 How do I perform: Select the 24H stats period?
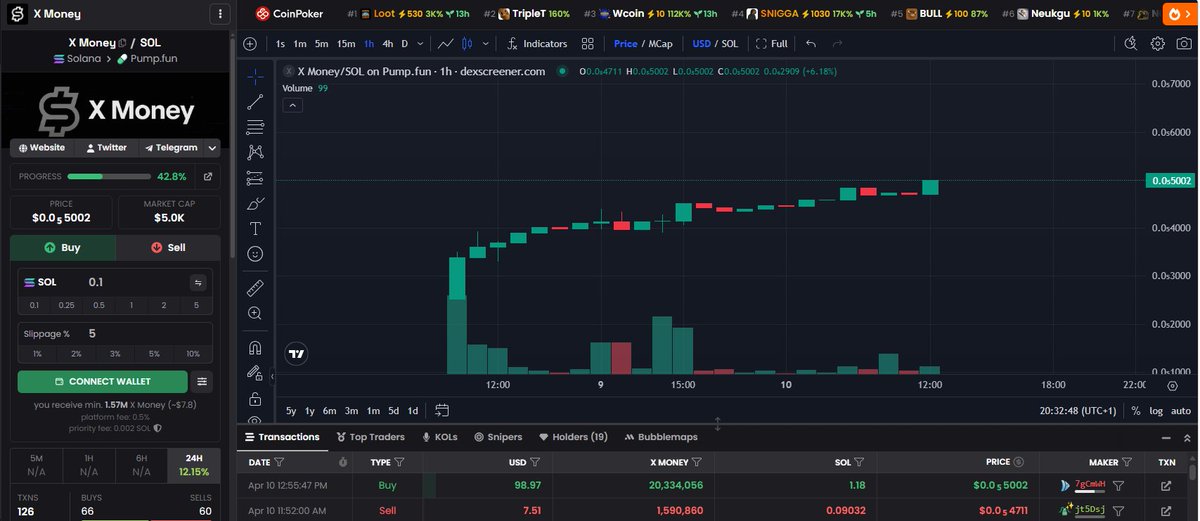coord(195,464)
